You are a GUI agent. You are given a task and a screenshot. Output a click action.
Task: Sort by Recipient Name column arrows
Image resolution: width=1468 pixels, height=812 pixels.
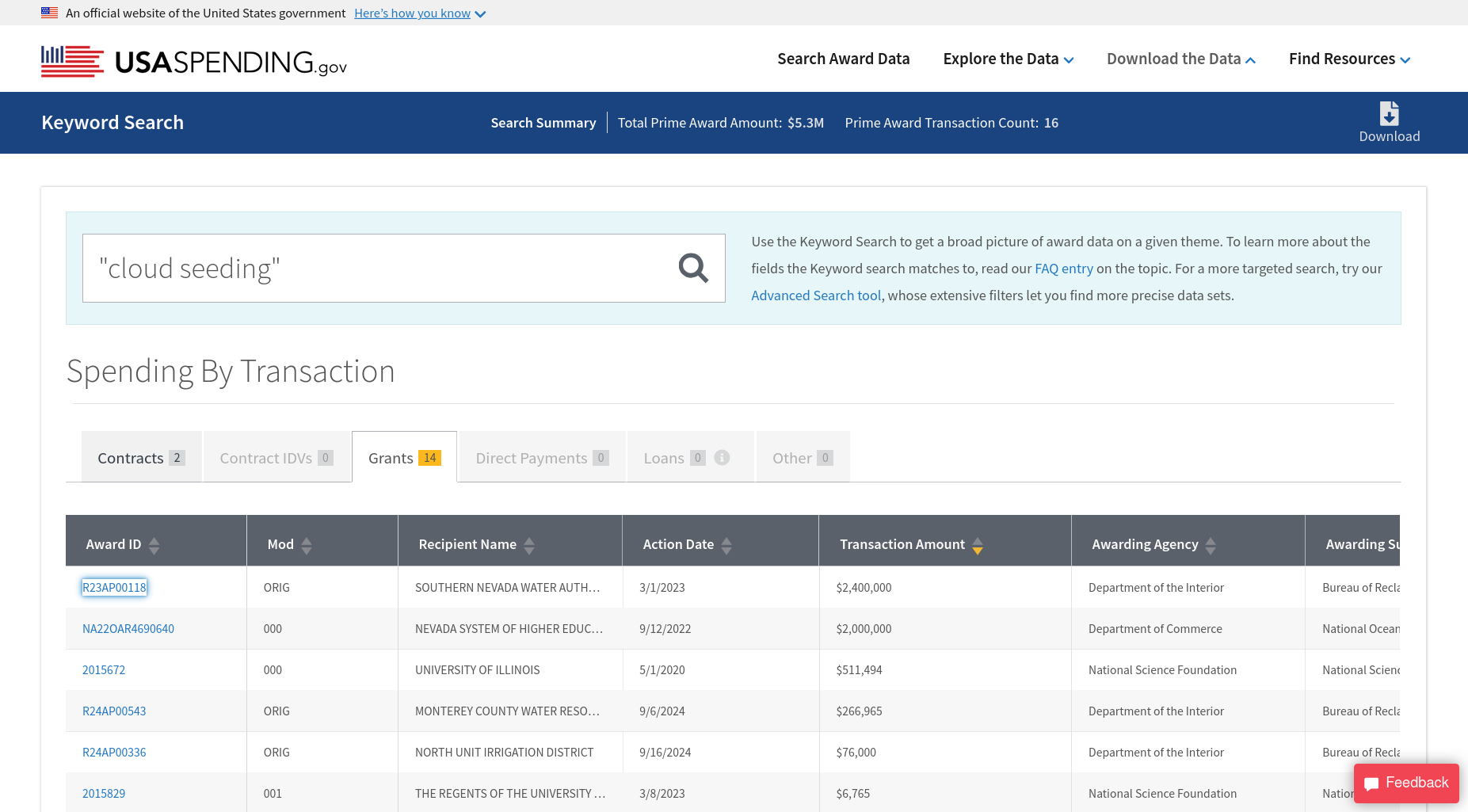tap(529, 545)
